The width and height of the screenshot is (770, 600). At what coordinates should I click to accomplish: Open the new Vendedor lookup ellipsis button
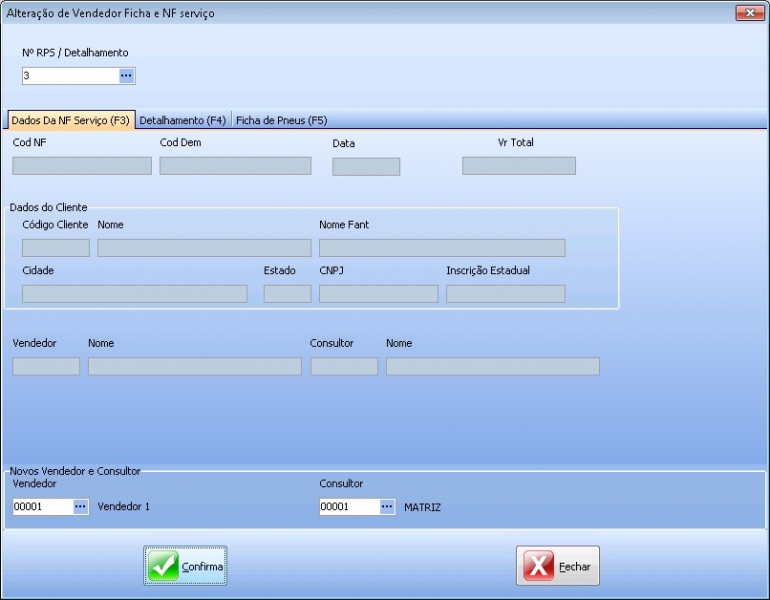(x=80, y=507)
